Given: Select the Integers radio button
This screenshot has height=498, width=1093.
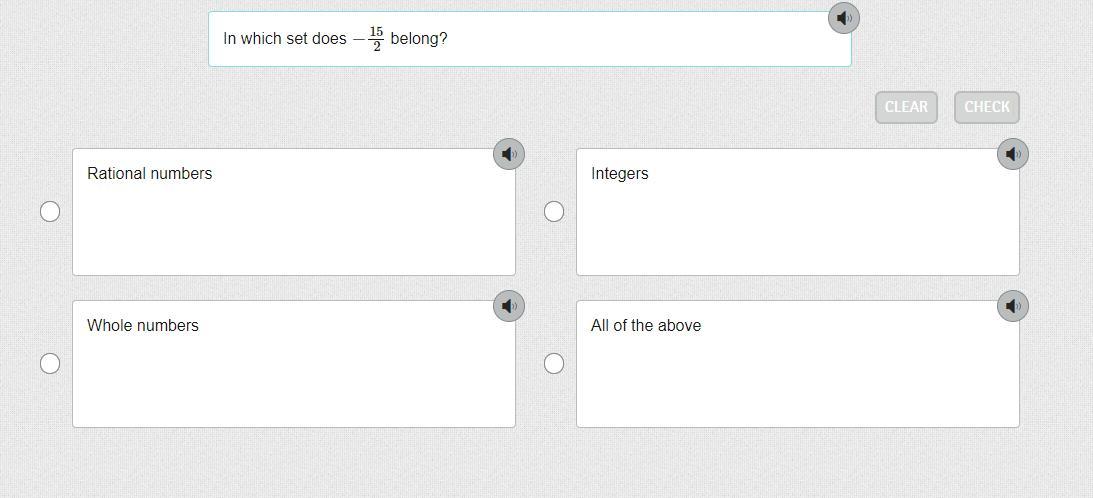Looking at the screenshot, I should [554, 211].
